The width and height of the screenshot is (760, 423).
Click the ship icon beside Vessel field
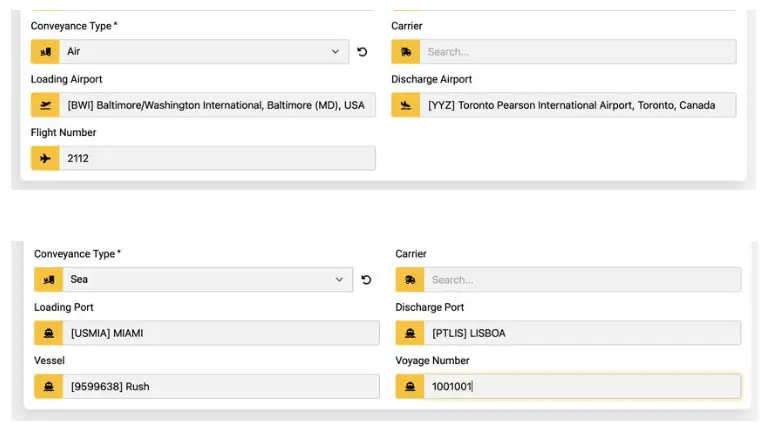(x=48, y=386)
